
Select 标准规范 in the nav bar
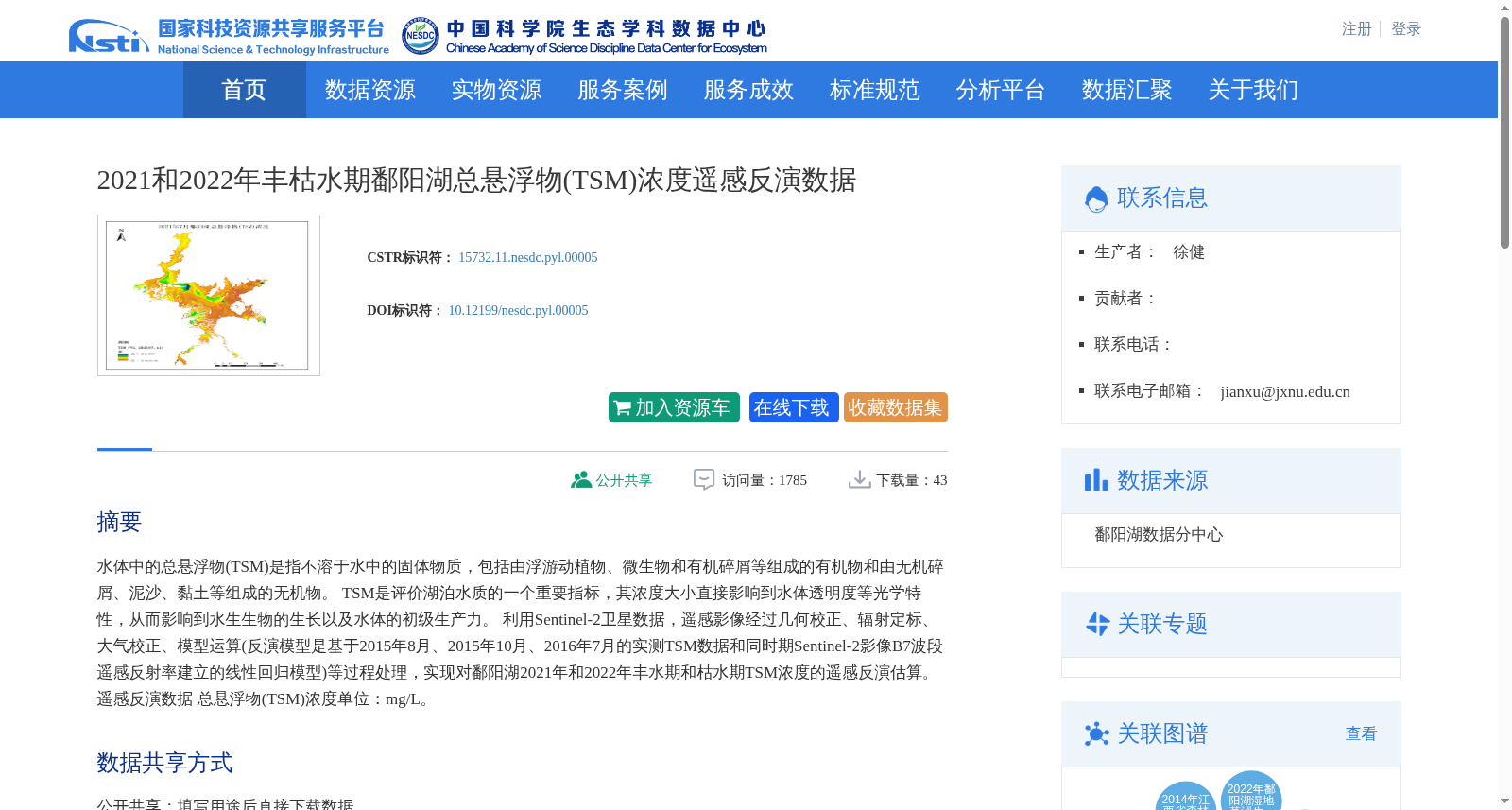[x=874, y=90]
